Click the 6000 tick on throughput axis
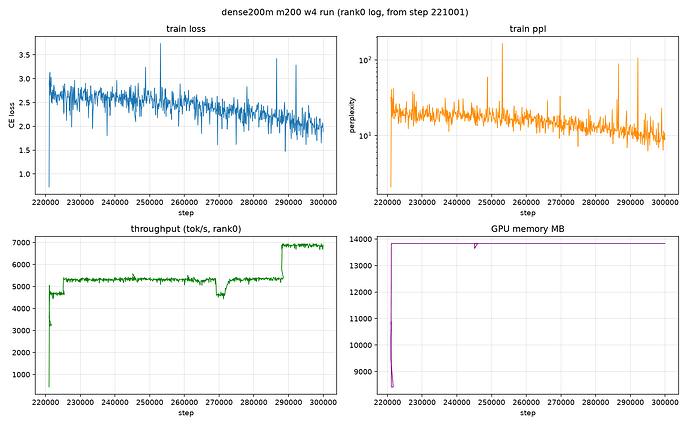 click(22, 265)
